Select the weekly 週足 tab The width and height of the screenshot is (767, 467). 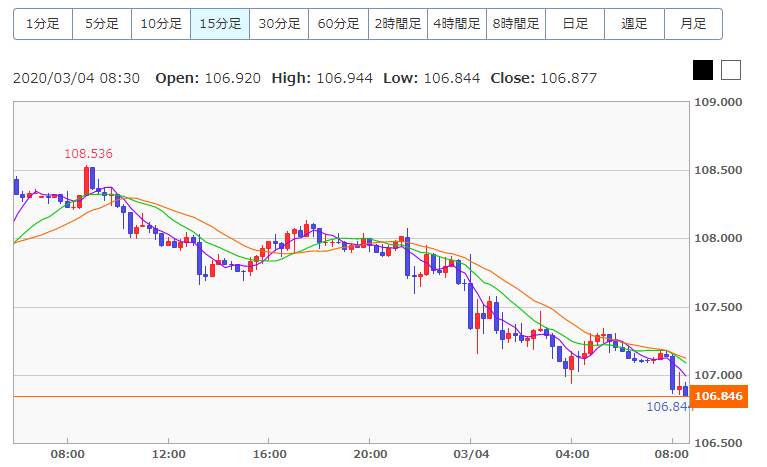pos(633,23)
